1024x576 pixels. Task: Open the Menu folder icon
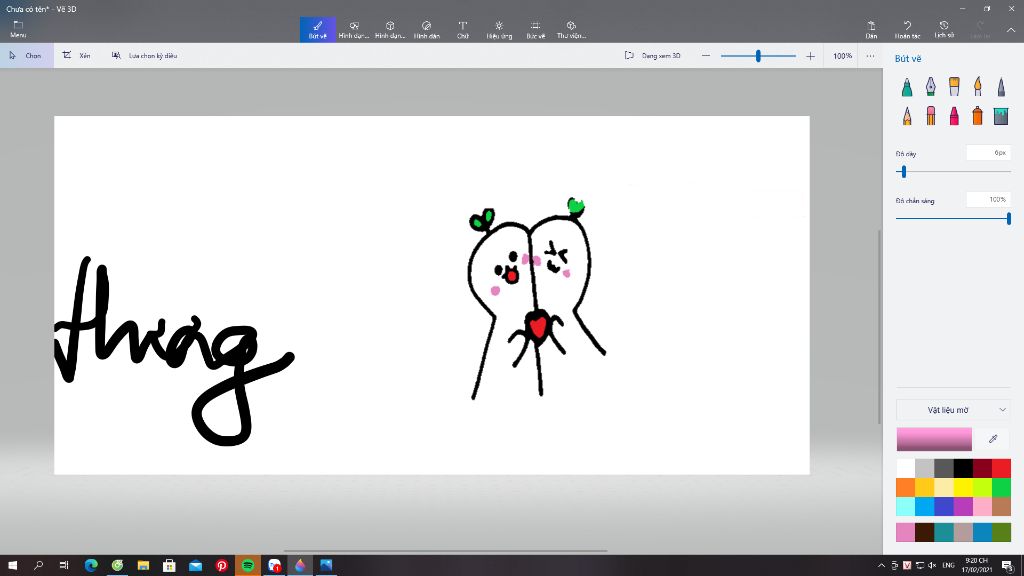(18, 29)
